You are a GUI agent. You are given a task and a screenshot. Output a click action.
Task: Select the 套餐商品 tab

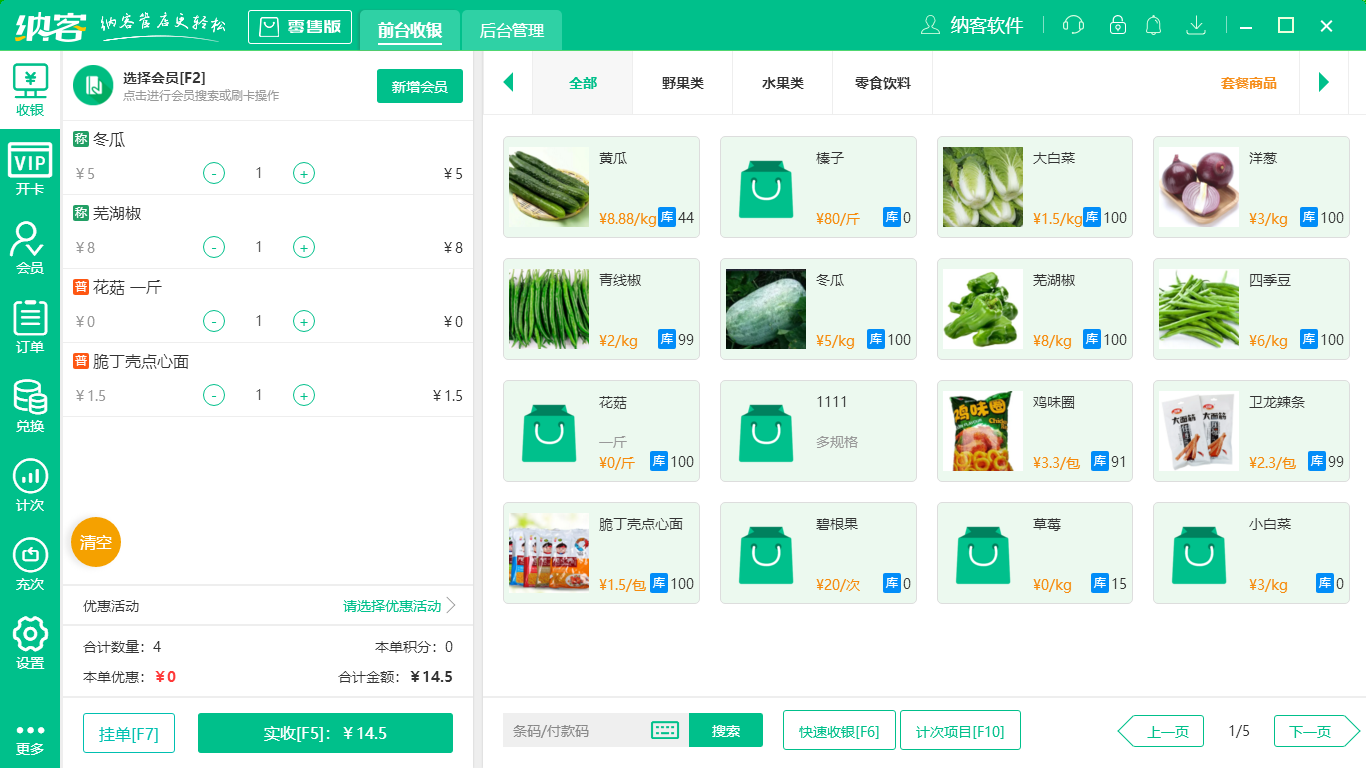(1249, 83)
